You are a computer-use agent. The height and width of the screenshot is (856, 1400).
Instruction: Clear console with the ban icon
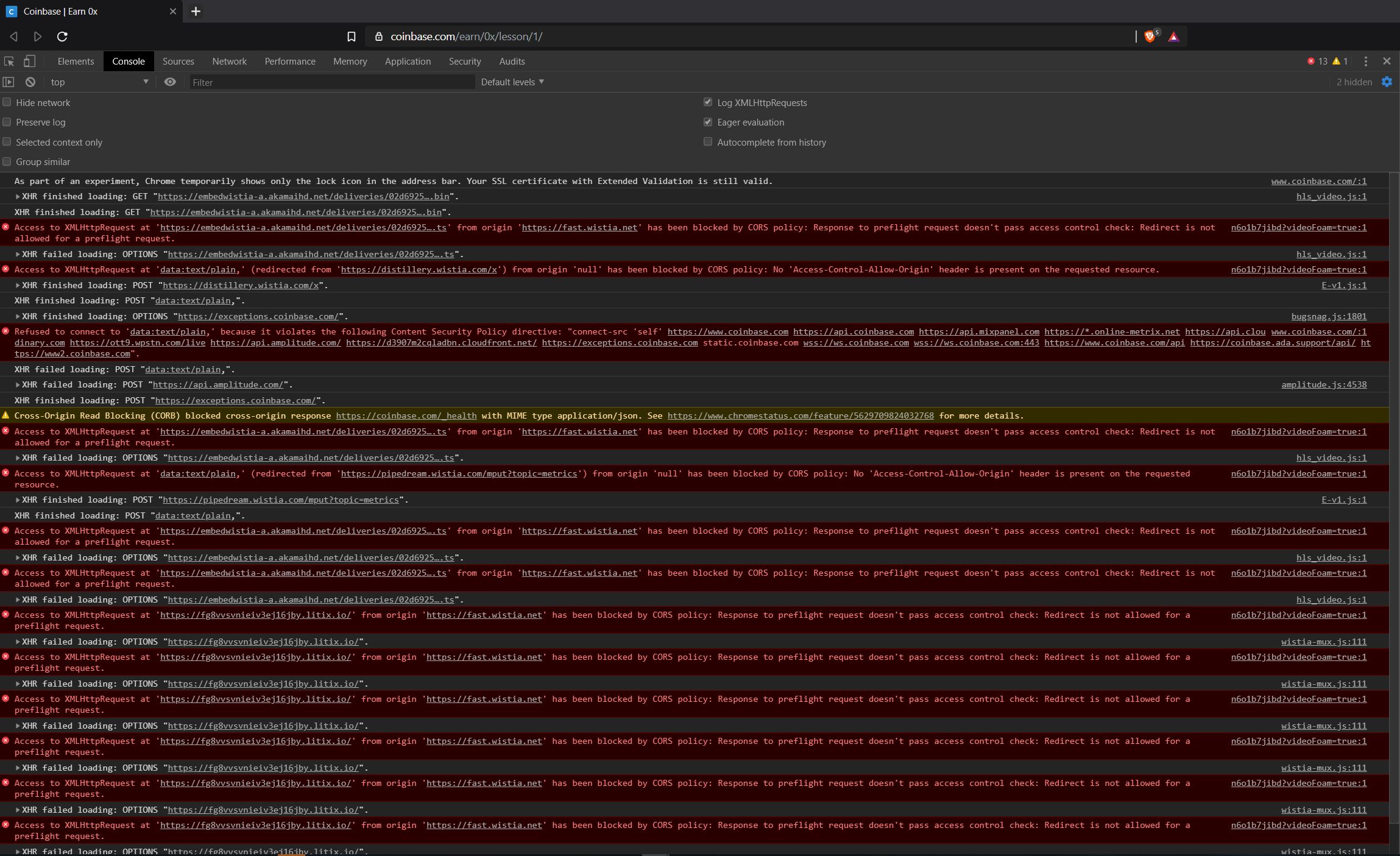tap(30, 82)
